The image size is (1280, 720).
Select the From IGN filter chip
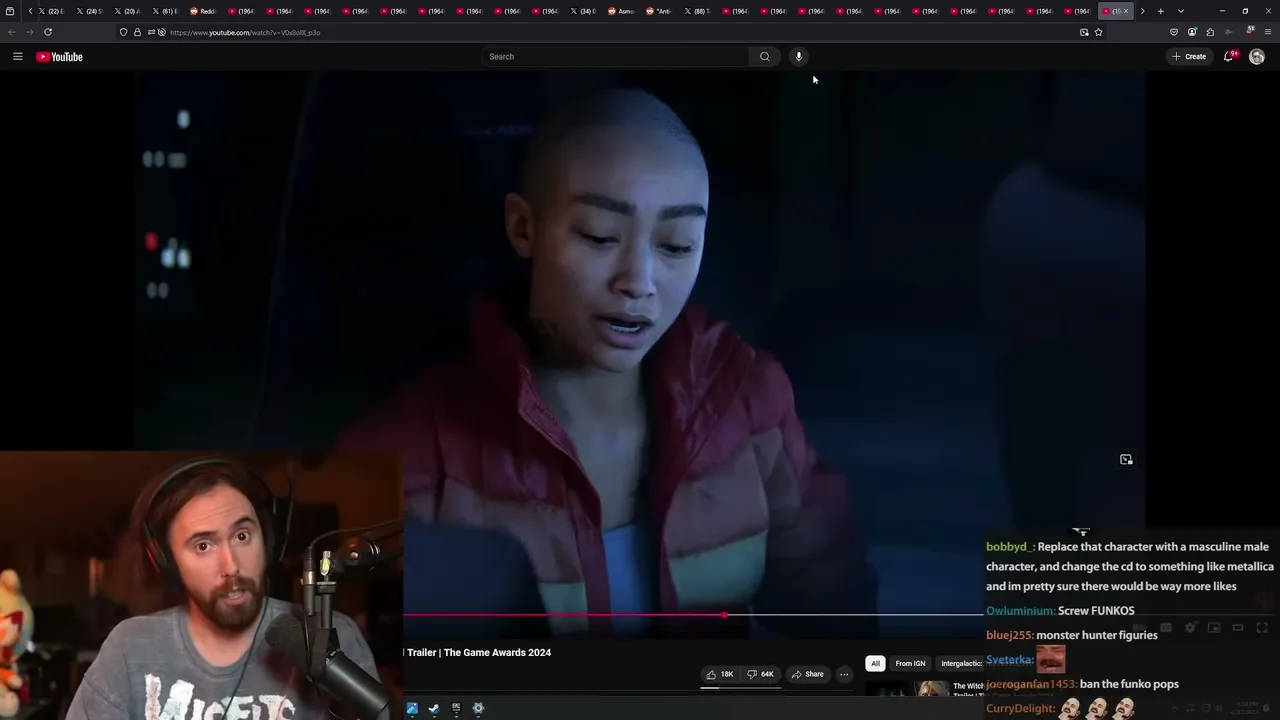(910, 663)
